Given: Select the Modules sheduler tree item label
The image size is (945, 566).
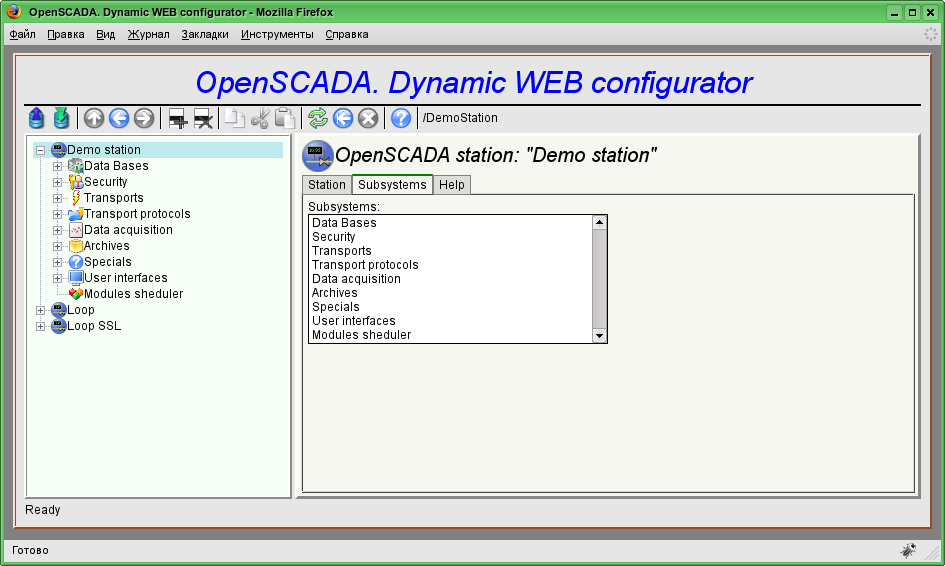Looking at the screenshot, I should (x=133, y=294).
